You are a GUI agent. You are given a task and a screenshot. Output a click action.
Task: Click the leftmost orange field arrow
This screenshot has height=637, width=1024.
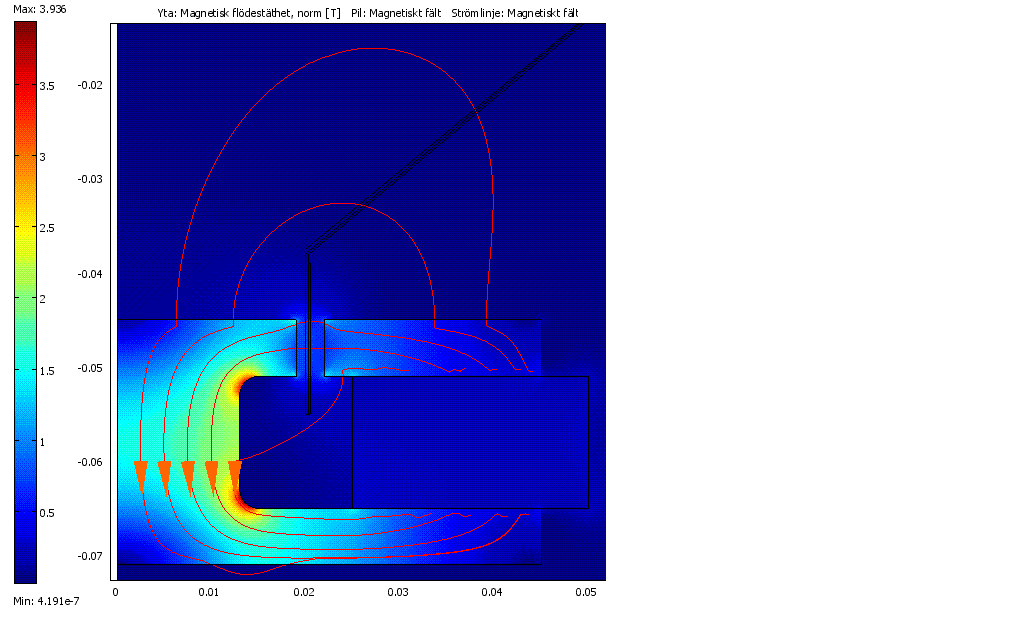(140, 475)
